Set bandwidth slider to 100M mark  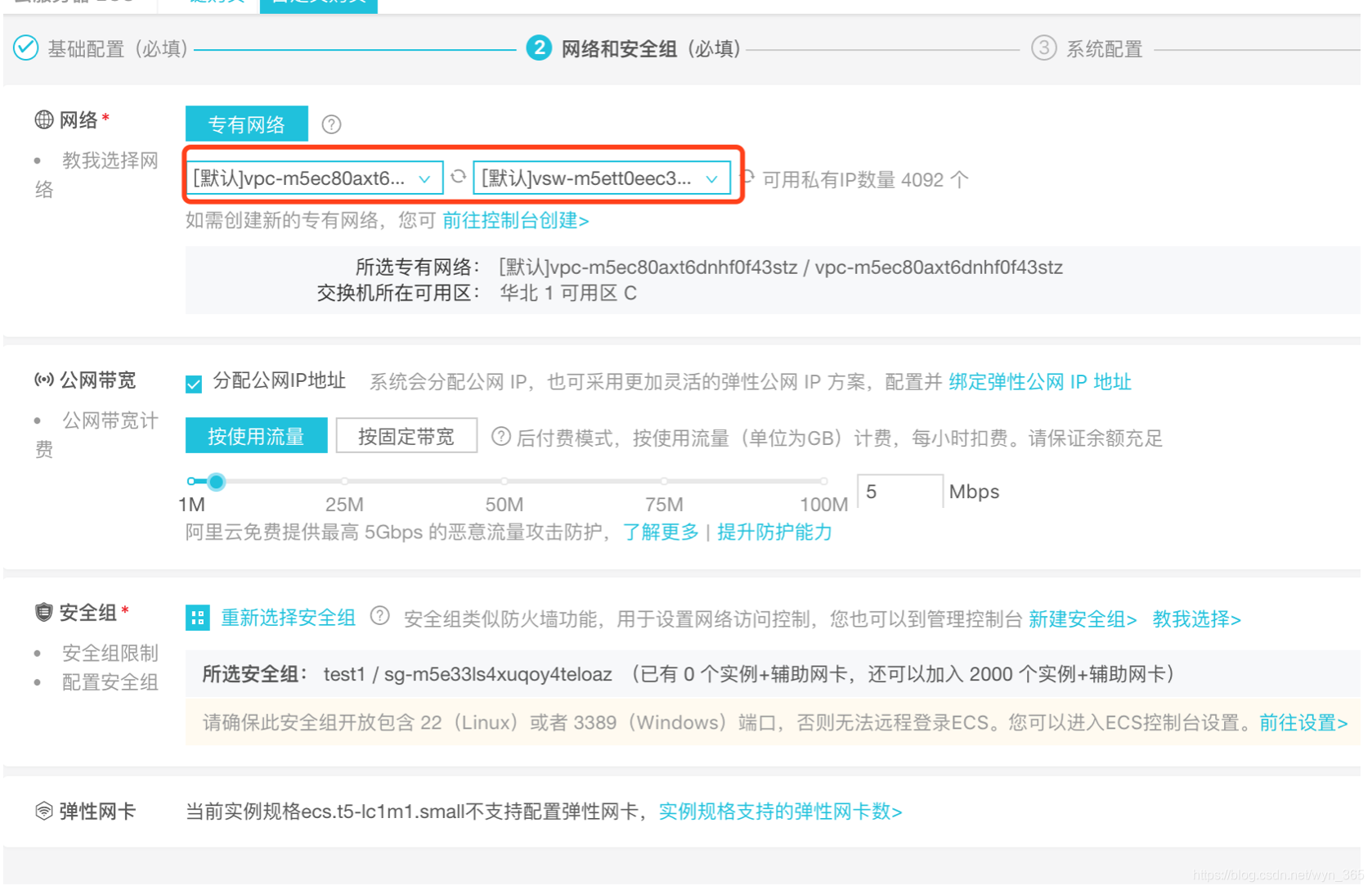(x=824, y=481)
